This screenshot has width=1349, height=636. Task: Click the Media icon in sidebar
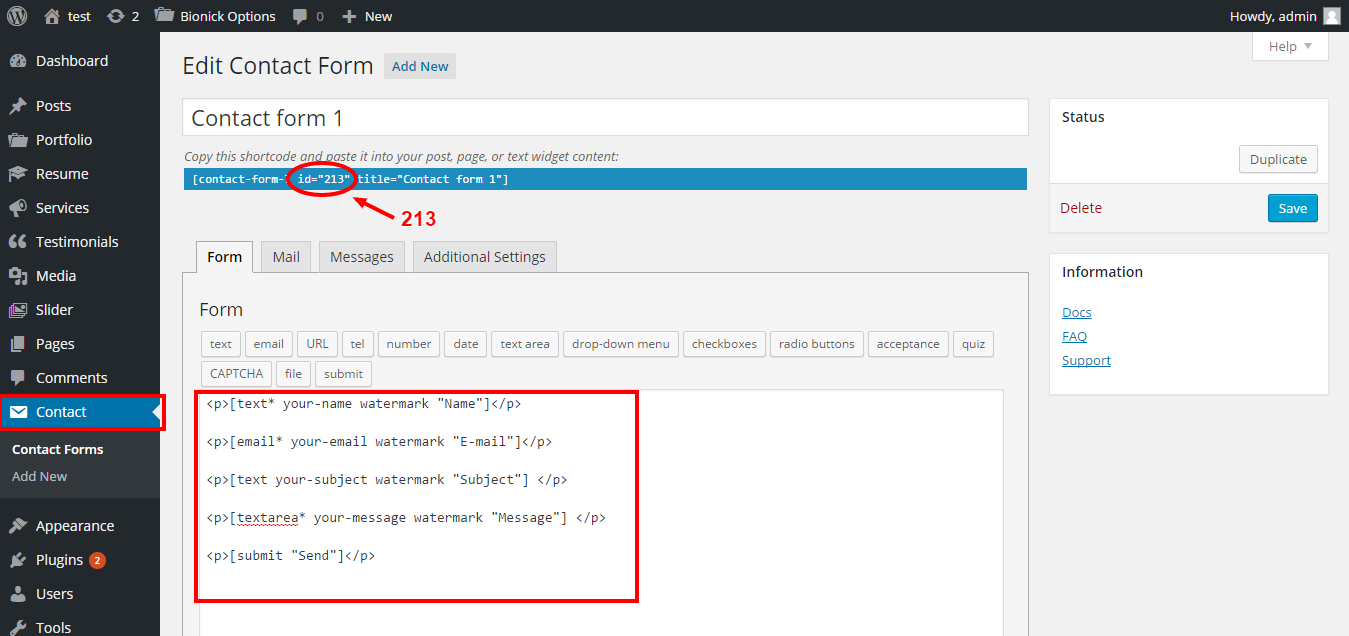(18, 276)
